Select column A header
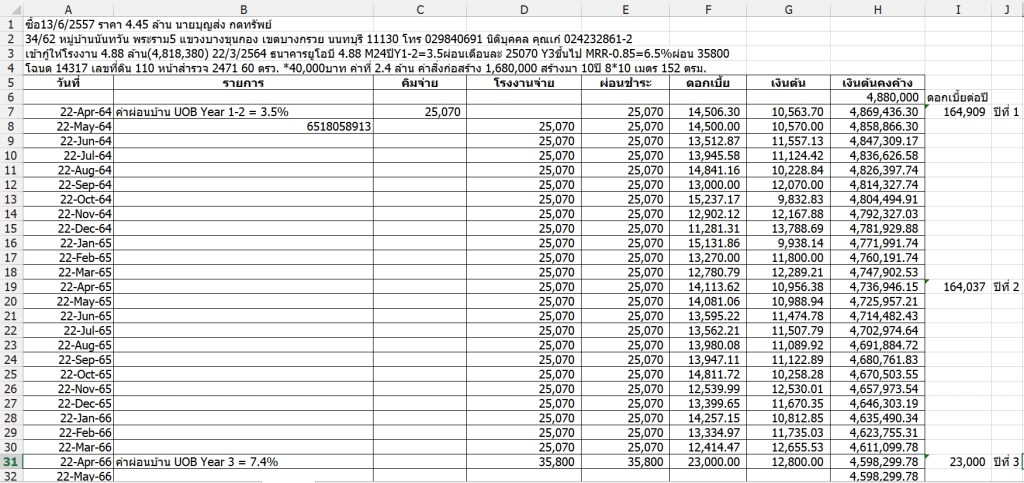Viewport: 1024px width, 483px height. click(x=67, y=8)
